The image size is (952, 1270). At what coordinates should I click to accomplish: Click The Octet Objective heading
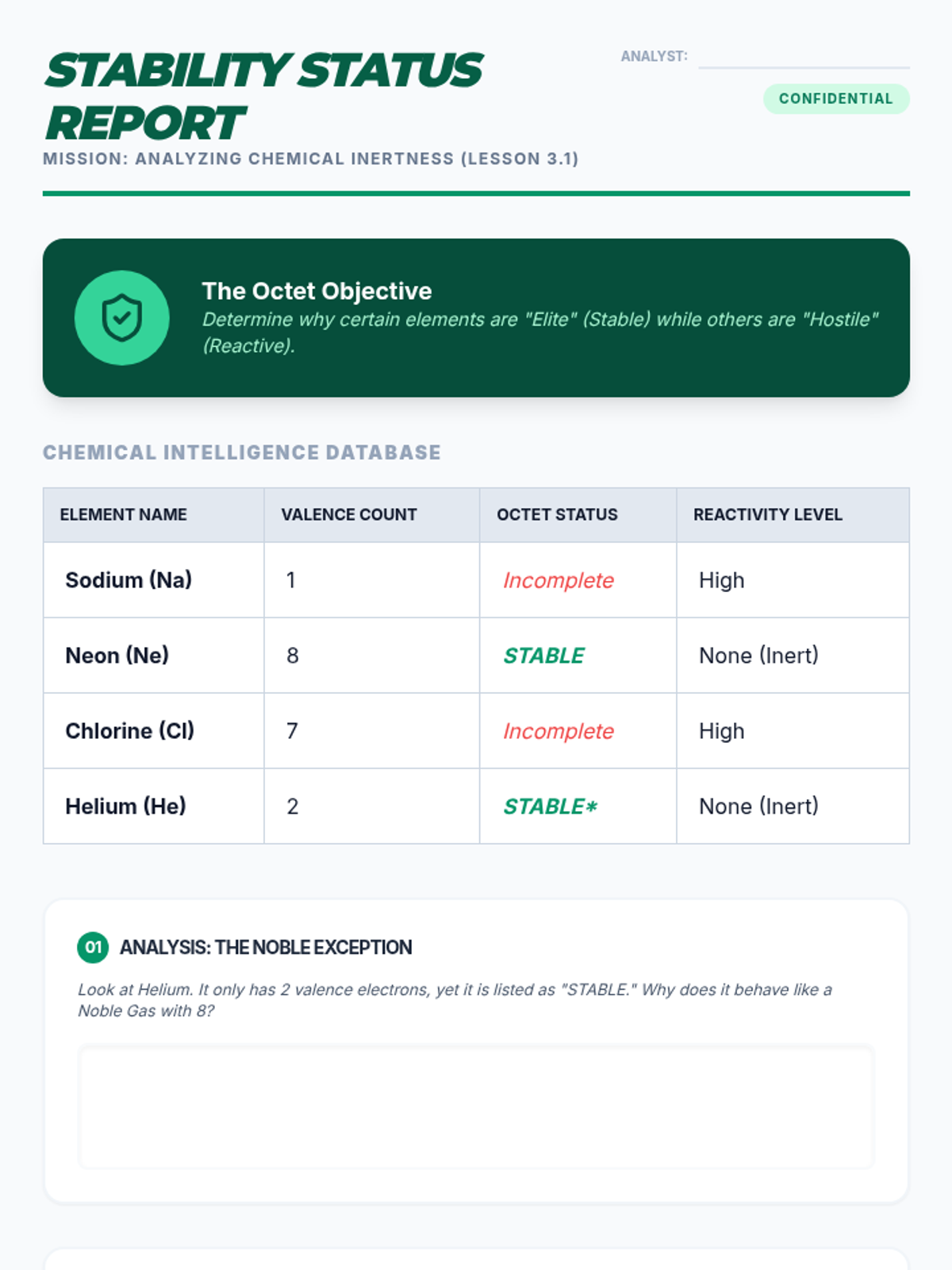tap(317, 291)
